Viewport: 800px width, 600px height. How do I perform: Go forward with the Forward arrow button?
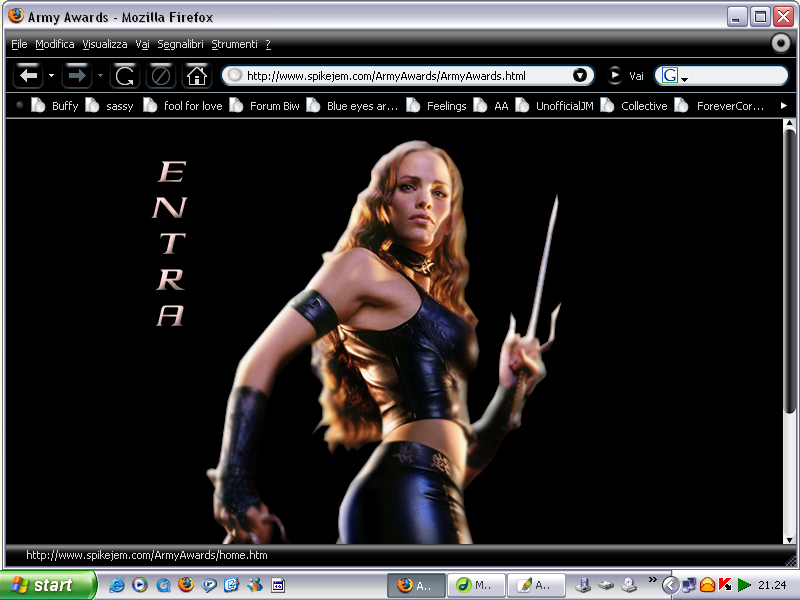tap(77, 76)
